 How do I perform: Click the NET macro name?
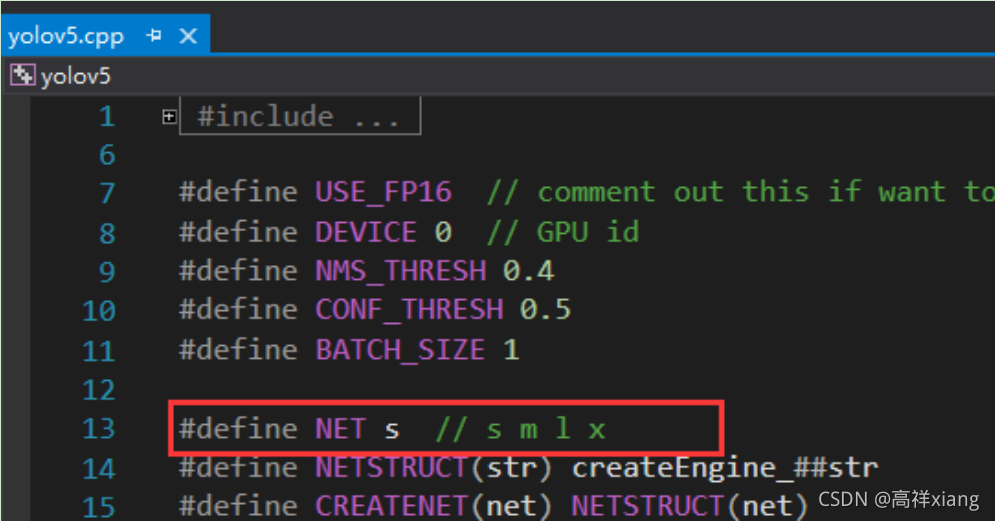click(x=341, y=429)
